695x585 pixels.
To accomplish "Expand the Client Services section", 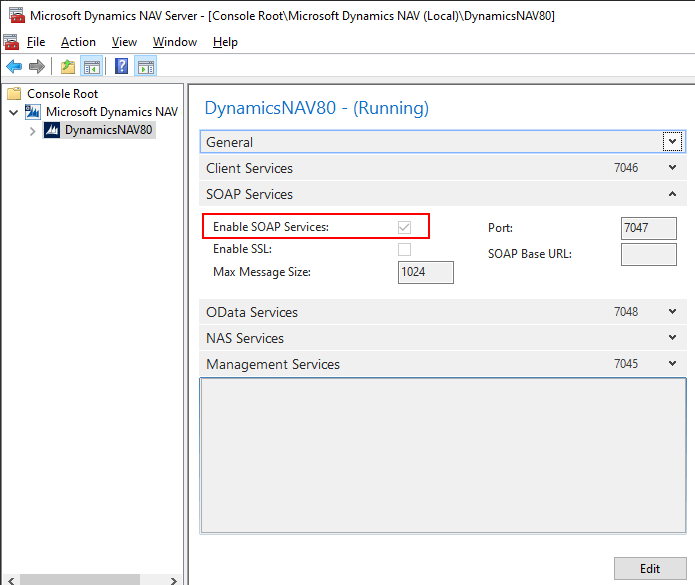I will [x=673, y=168].
